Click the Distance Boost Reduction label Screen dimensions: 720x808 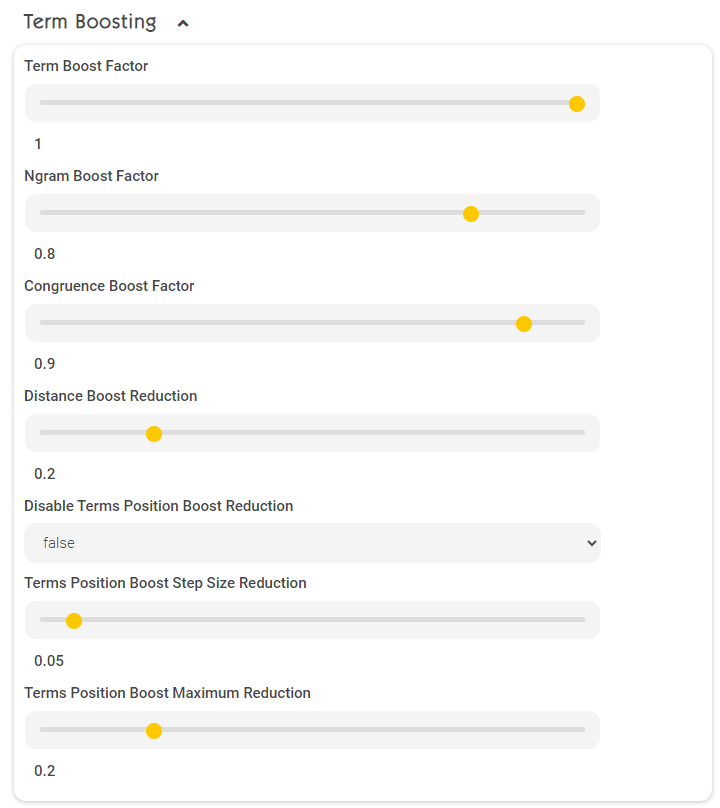(x=111, y=396)
